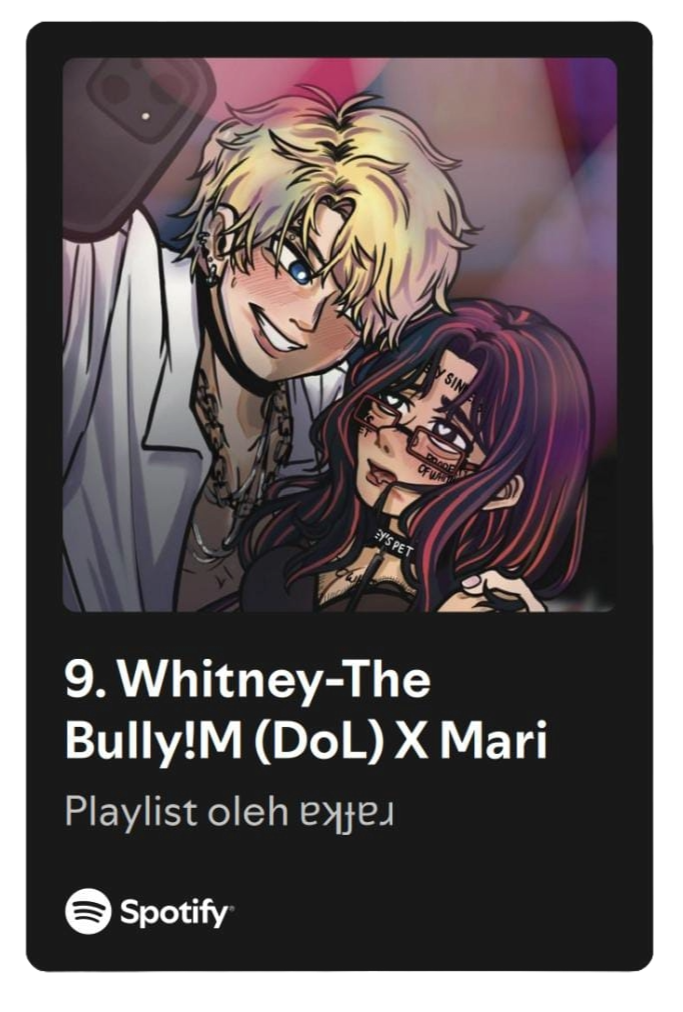Click the title line 'Bully!M (DoL) X Mari'

306,741
